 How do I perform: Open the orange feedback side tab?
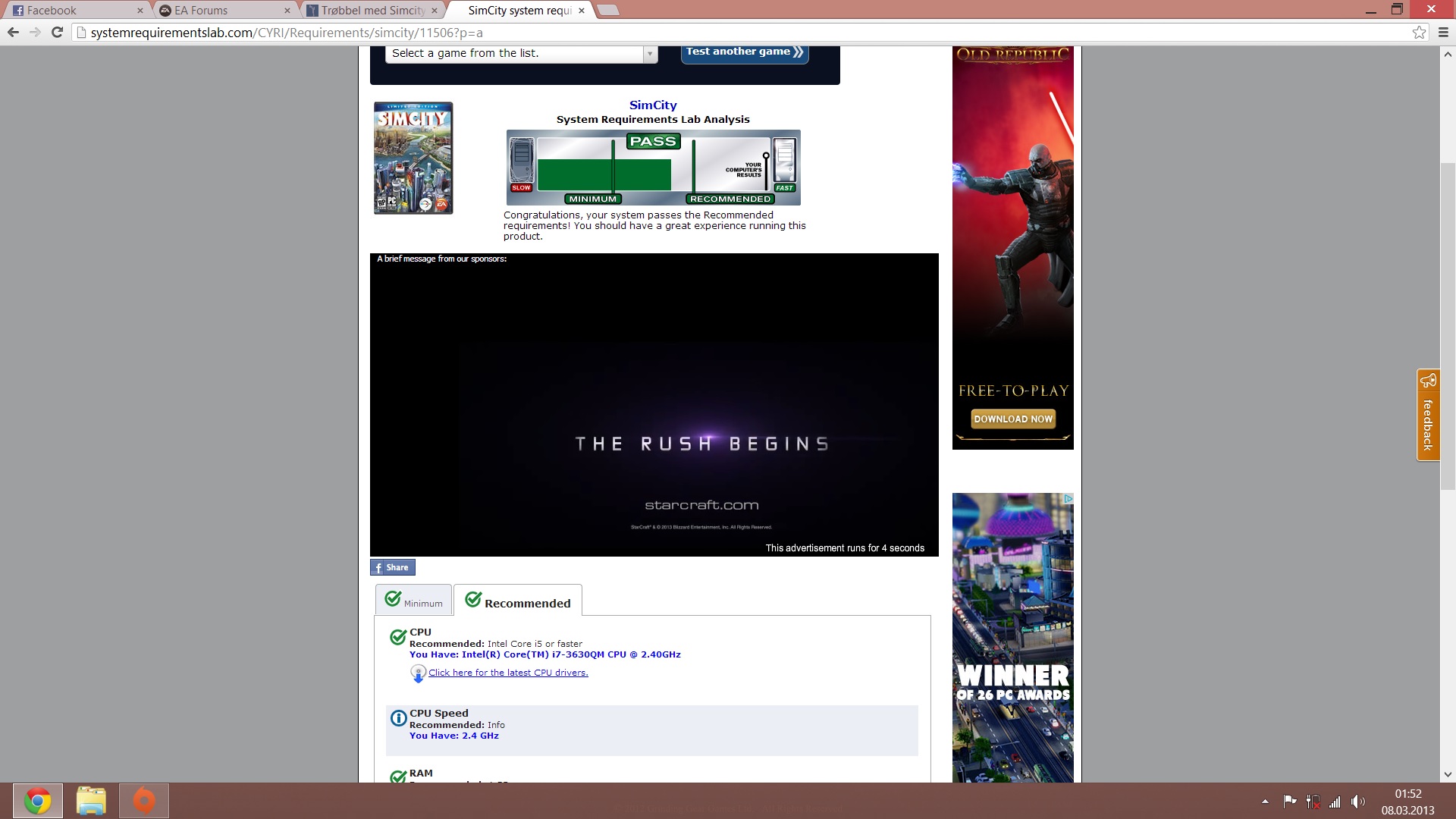tap(1428, 415)
